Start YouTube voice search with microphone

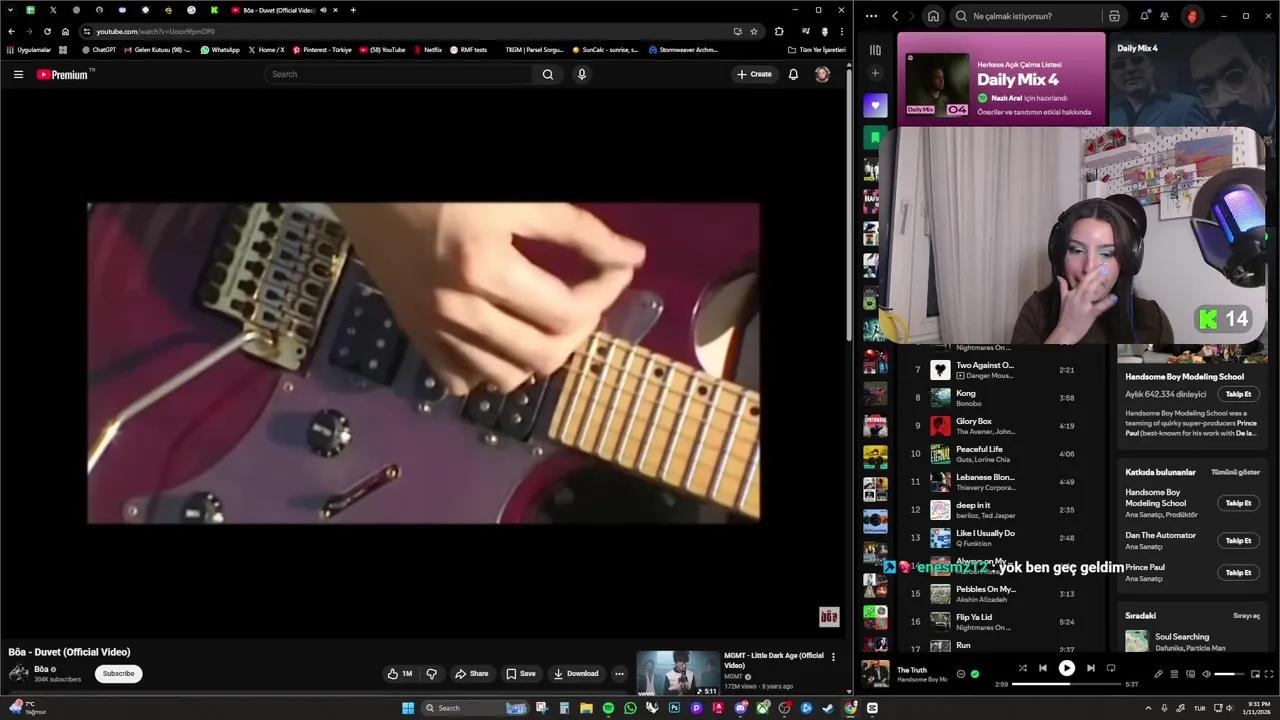tap(581, 74)
